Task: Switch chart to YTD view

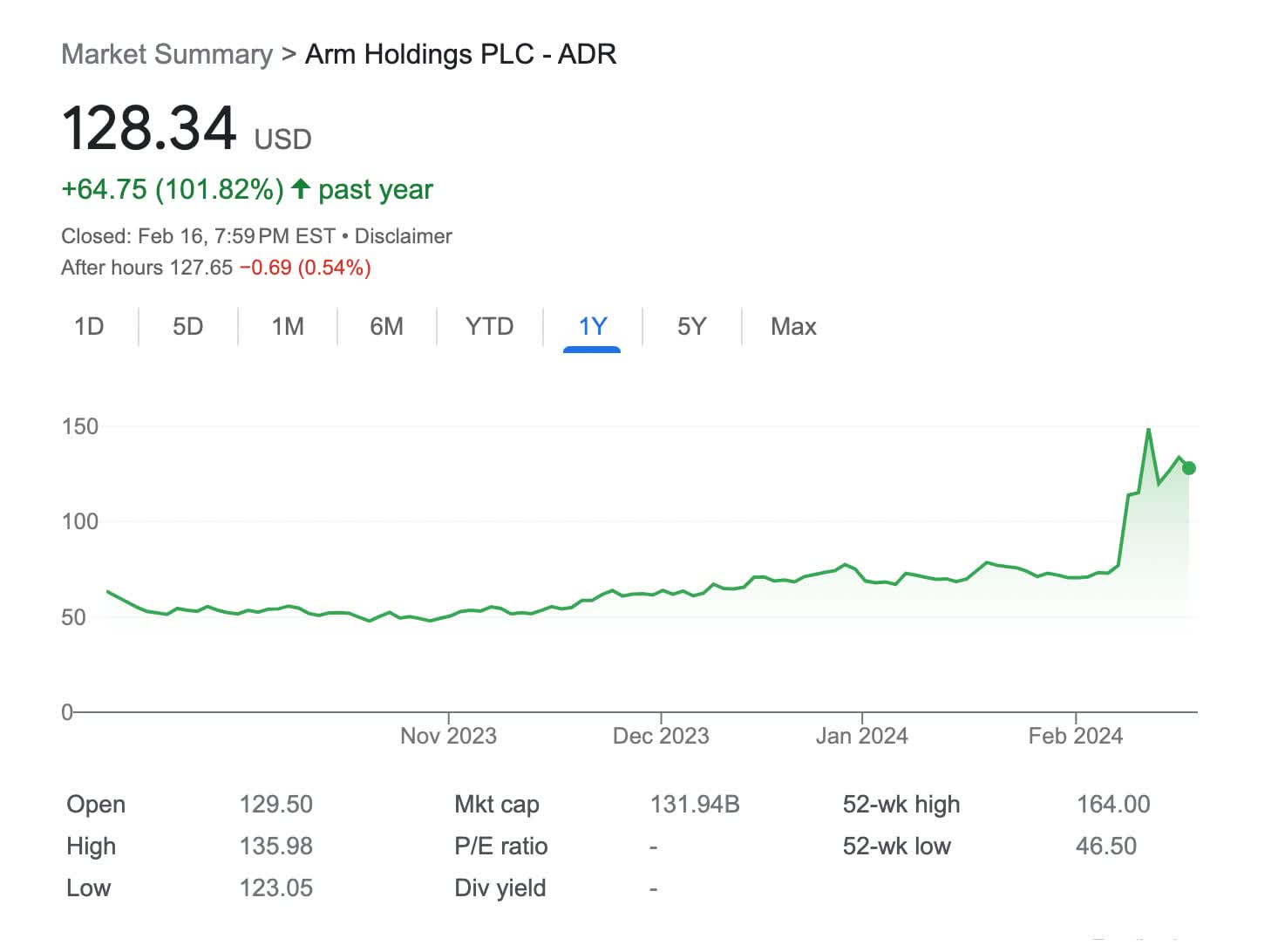Action: coord(489,327)
